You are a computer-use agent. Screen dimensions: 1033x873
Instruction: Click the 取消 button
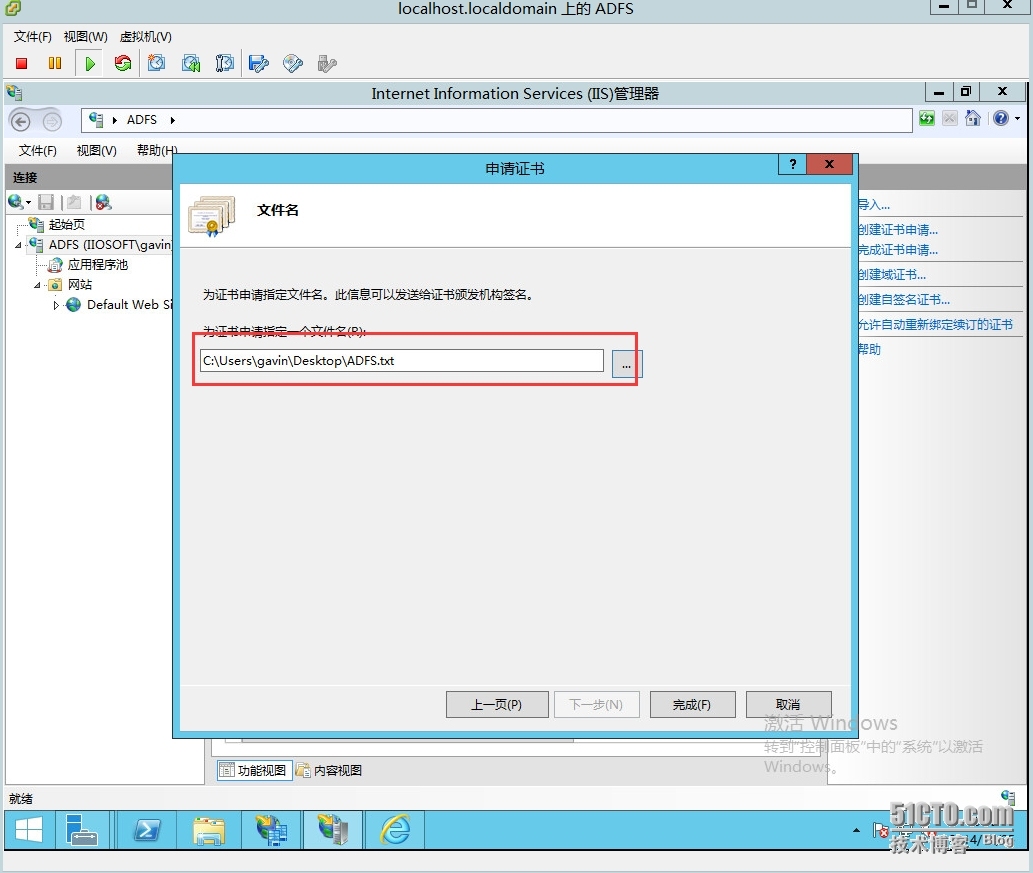click(x=789, y=704)
